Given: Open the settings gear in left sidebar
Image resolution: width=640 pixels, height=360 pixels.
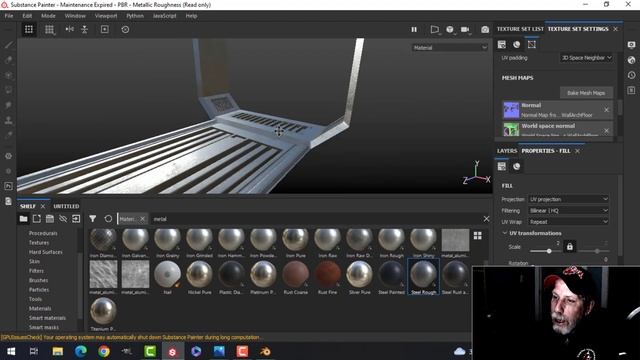Looking at the screenshot, I should coord(8,156).
